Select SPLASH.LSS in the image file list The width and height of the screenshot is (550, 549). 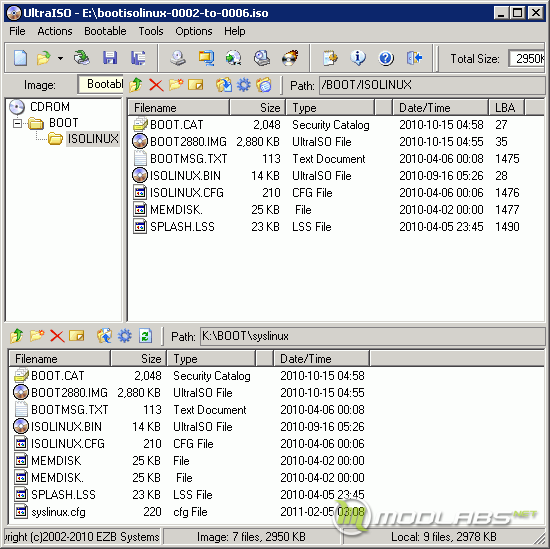click(x=182, y=227)
